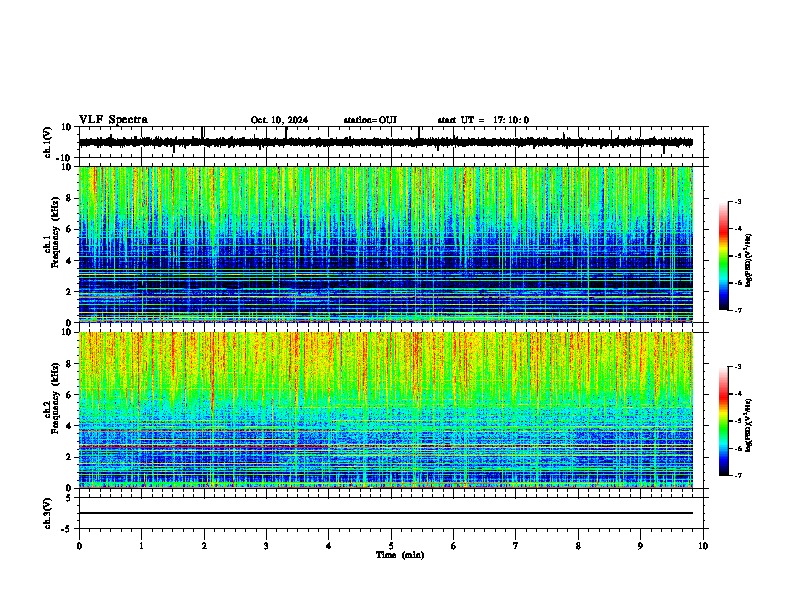The image size is (792, 612).
Task: Click the "Time (min)" x-axis label
Action: coord(400,555)
